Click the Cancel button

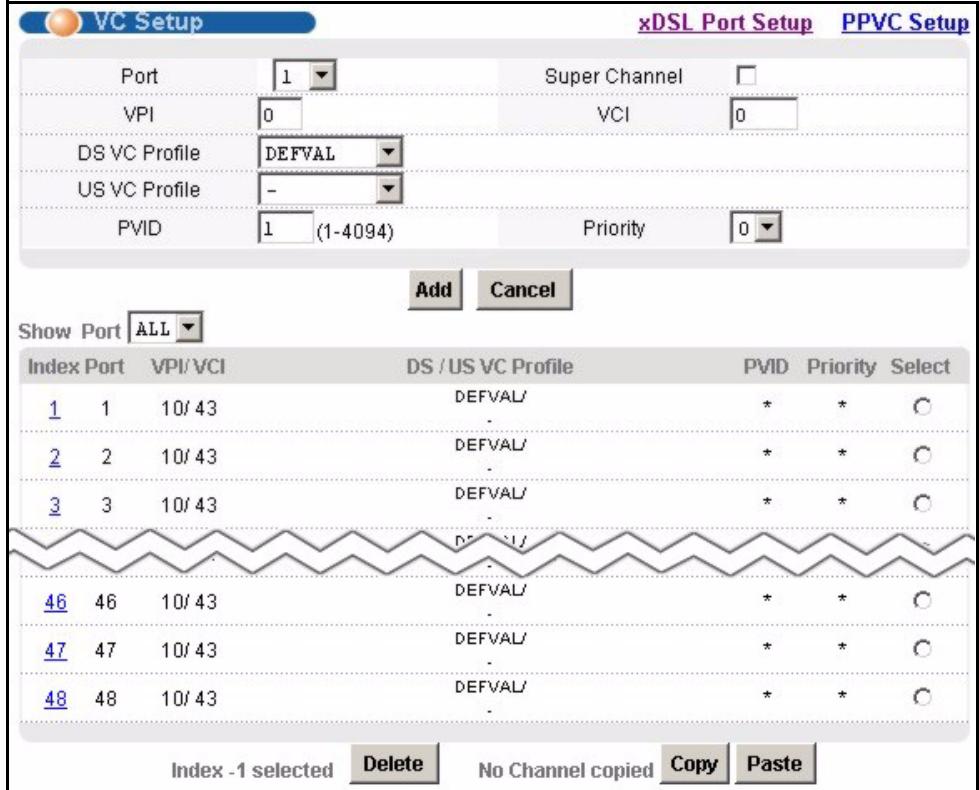[523, 290]
